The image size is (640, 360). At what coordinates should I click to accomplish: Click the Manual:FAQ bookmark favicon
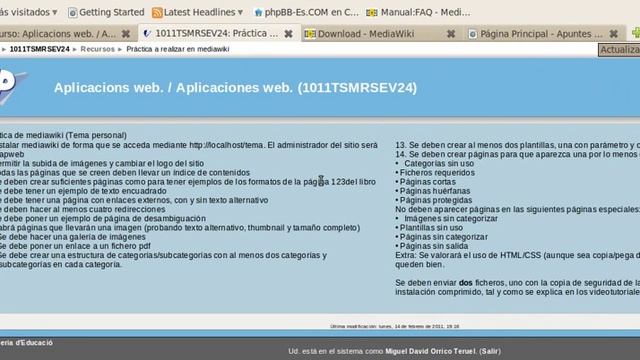click(x=371, y=13)
